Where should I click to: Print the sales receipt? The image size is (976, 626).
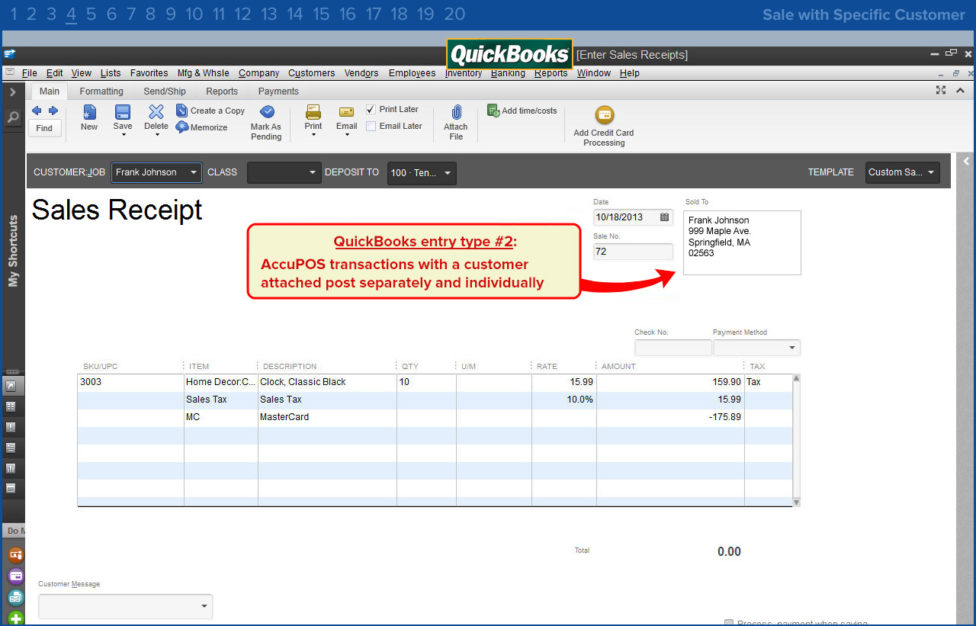[x=313, y=117]
